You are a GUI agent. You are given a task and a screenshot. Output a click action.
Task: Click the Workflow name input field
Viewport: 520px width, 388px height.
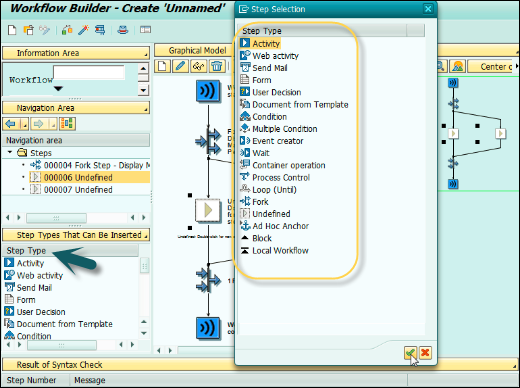click(x=89, y=72)
